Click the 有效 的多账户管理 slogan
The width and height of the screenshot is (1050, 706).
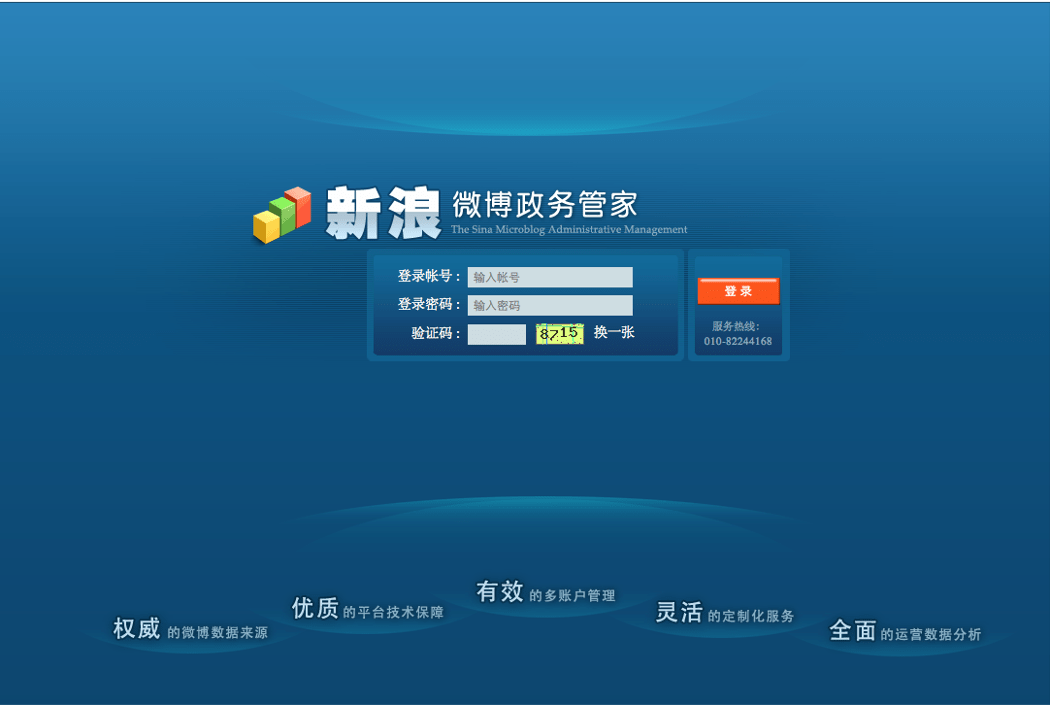pos(546,592)
